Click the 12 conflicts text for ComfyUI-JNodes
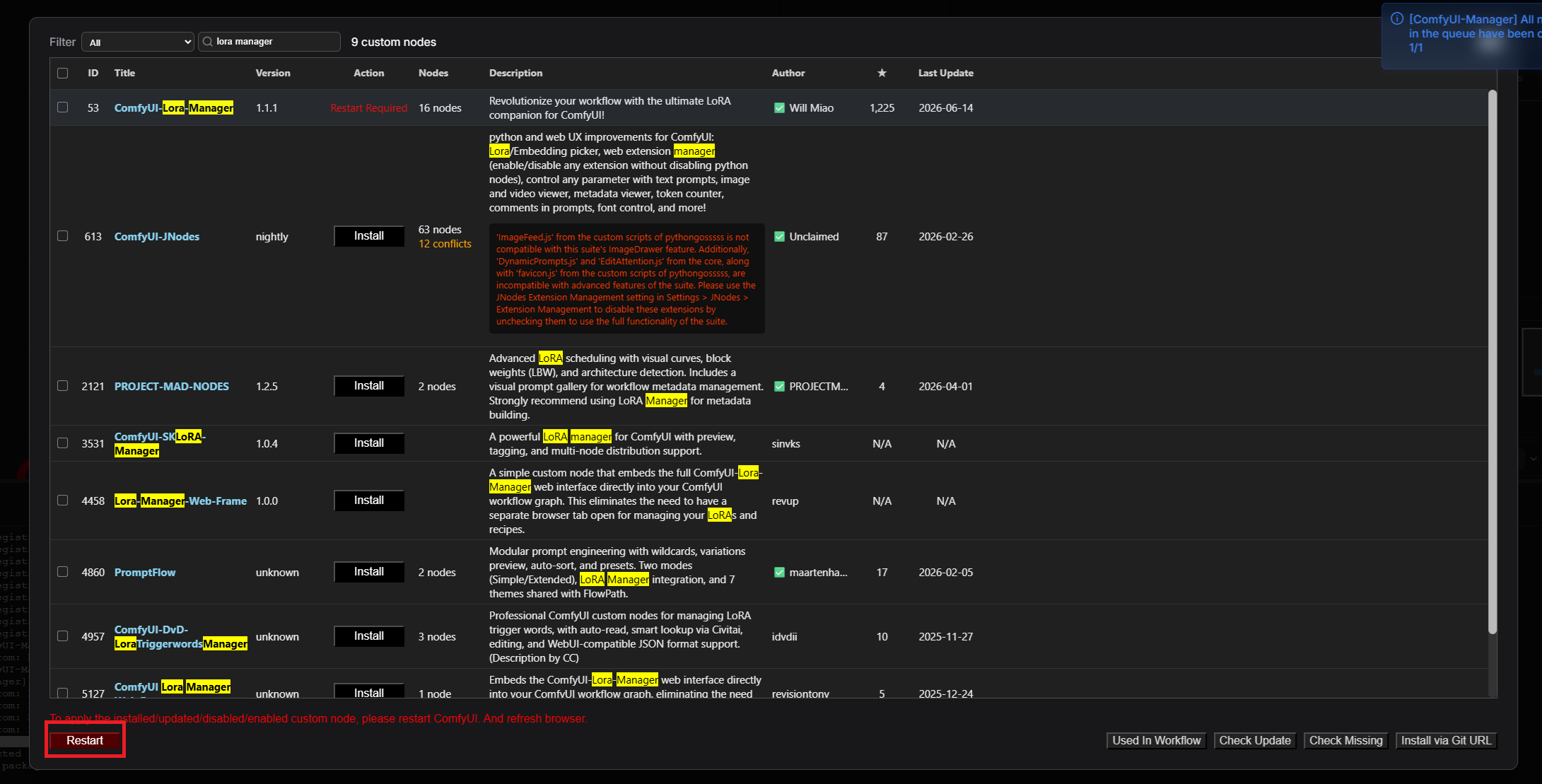The height and width of the screenshot is (784, 1542). point(445,244)
